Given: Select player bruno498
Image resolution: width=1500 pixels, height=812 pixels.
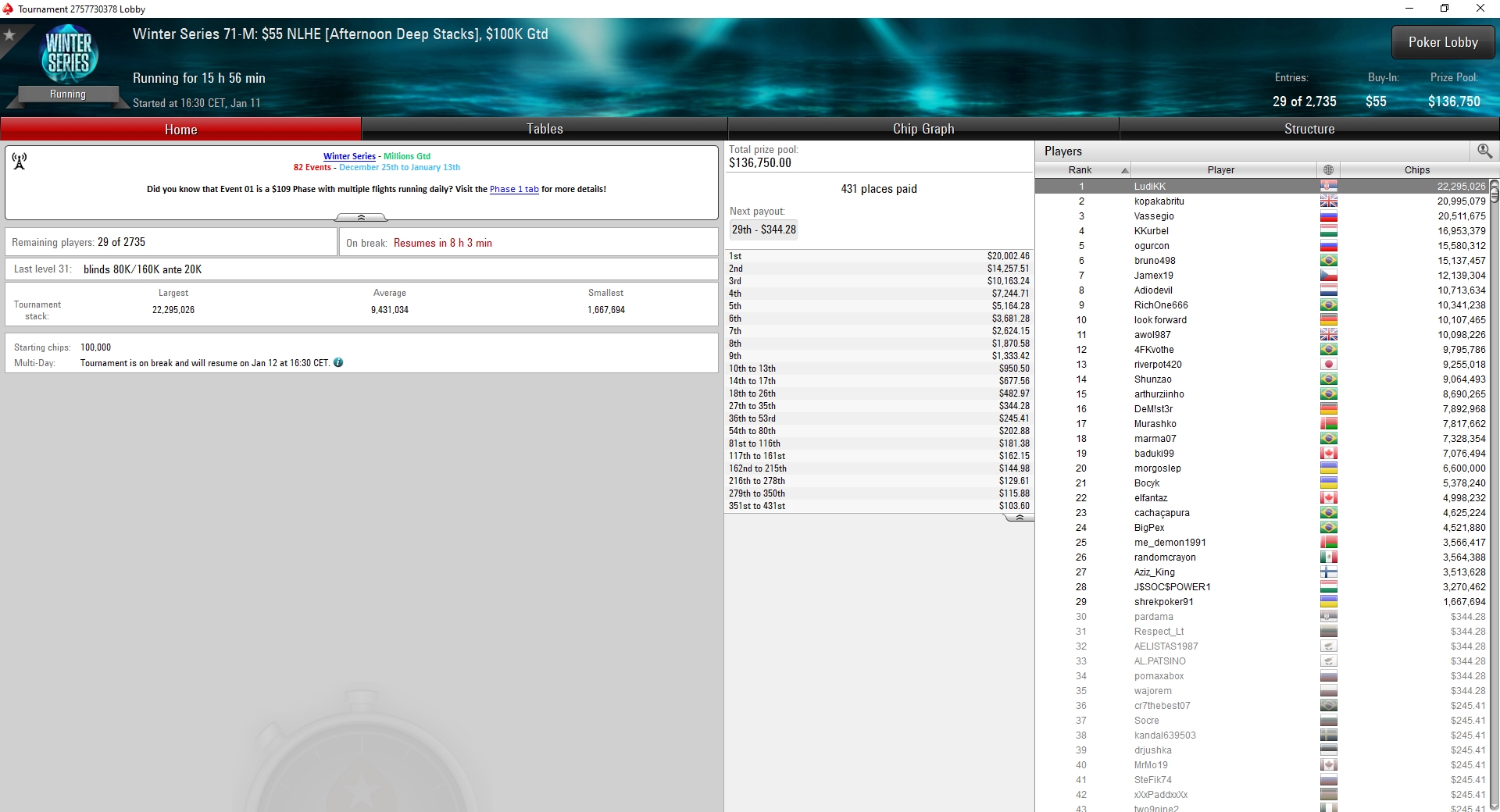Looking at the screenshot, I should pyautogui.click(x=1262, y=261).
